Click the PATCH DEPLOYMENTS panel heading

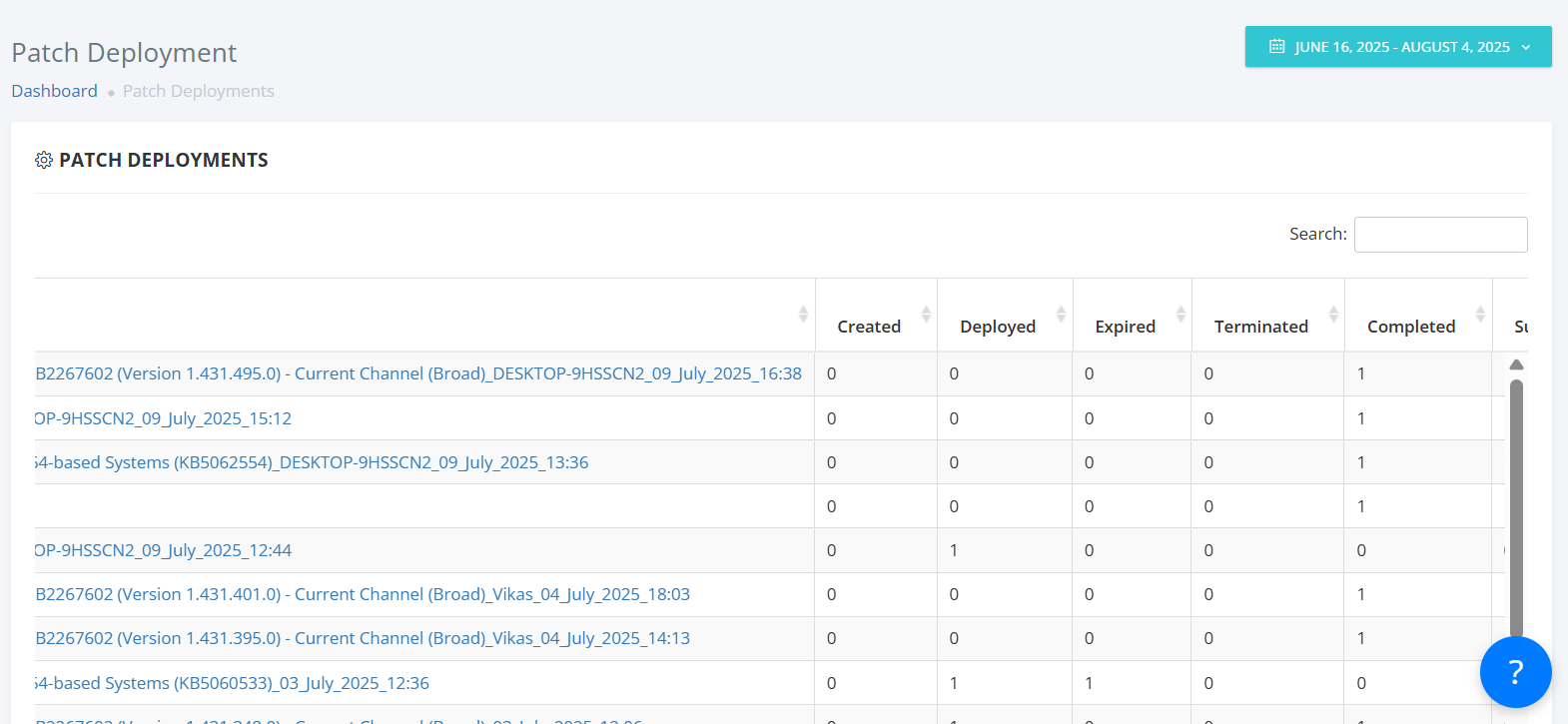pos(164,160)
